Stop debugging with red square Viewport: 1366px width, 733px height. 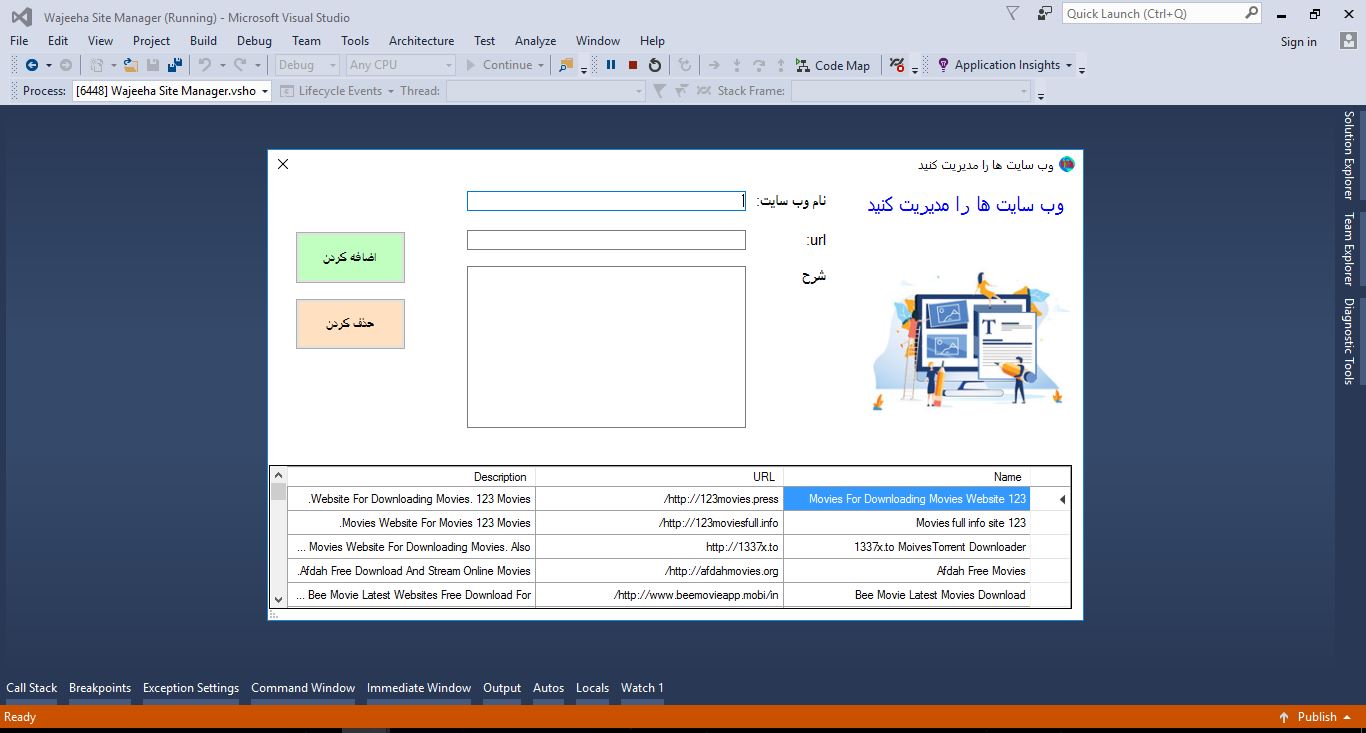click(x=633, y=65)
